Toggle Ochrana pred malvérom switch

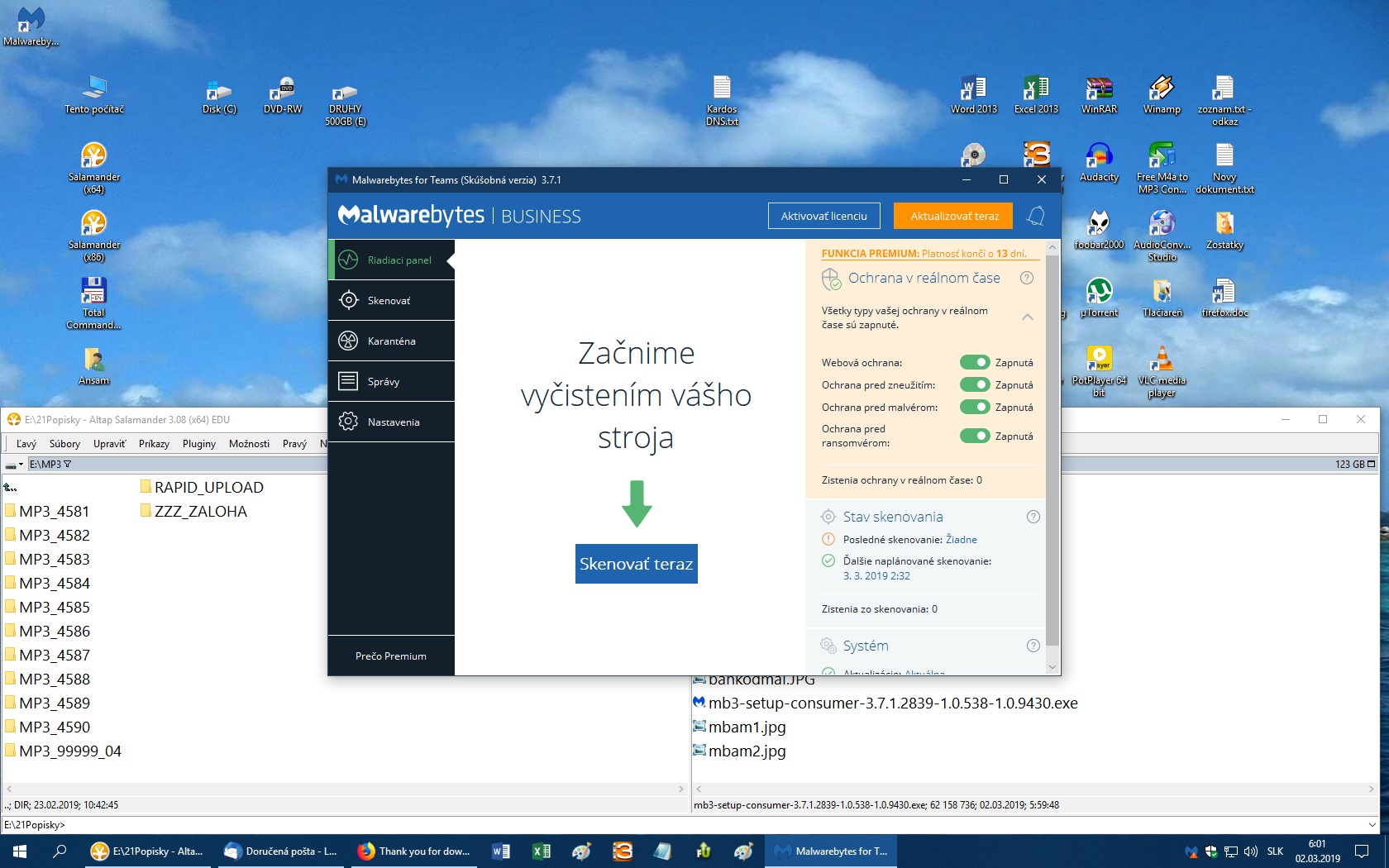click(x=975, y=407)
